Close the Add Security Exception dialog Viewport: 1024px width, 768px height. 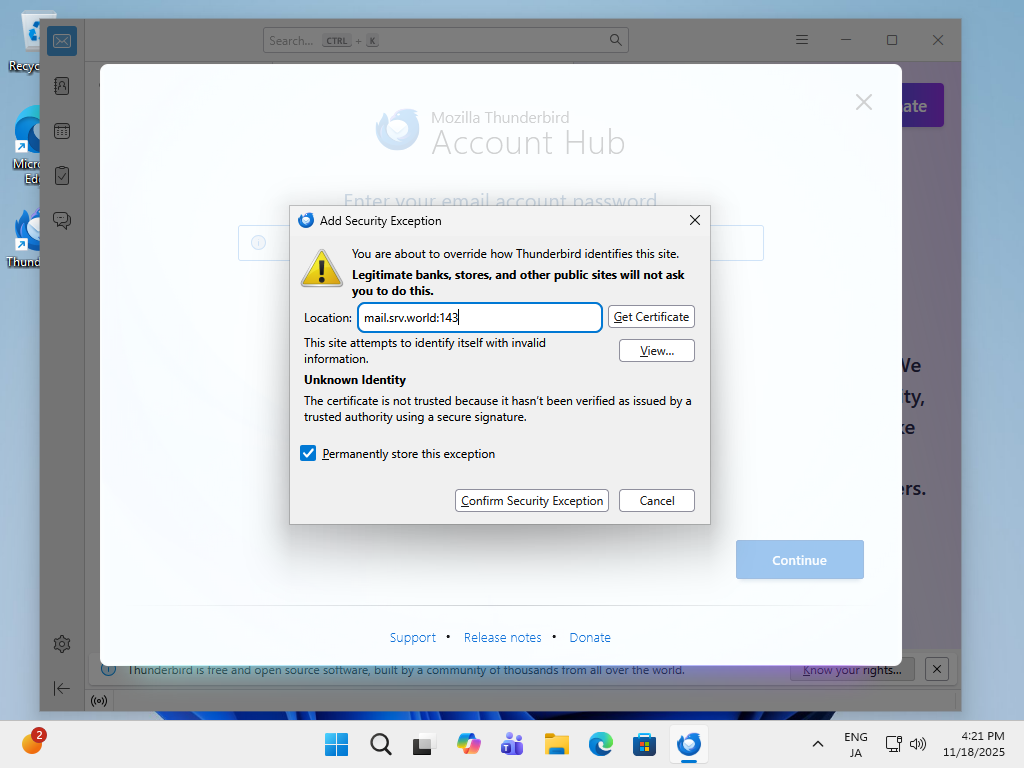click(x=695, y=220)
